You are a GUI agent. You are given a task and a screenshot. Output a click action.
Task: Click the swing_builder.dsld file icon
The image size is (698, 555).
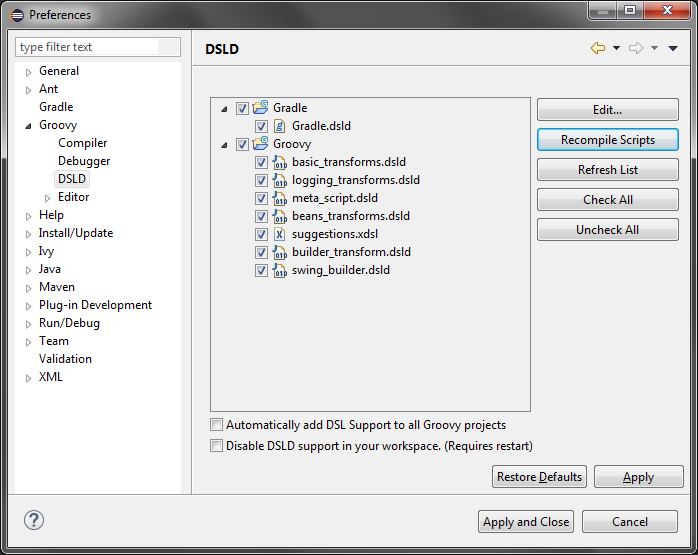[279, 270]
